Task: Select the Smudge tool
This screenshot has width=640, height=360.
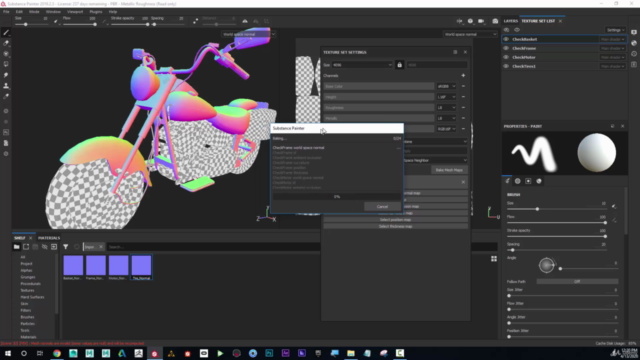Action: [6, 75]
